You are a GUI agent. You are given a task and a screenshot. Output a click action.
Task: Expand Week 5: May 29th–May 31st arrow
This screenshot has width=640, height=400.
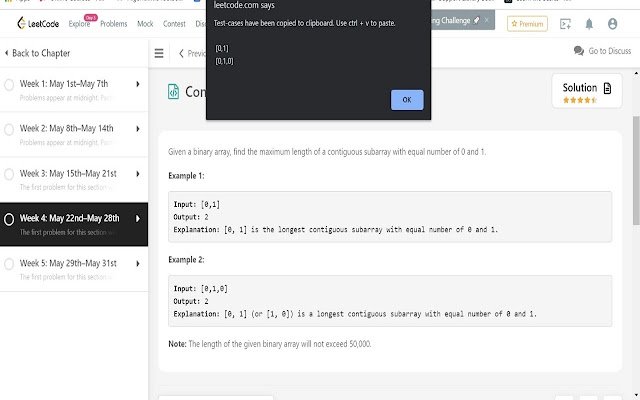[138, 264]
